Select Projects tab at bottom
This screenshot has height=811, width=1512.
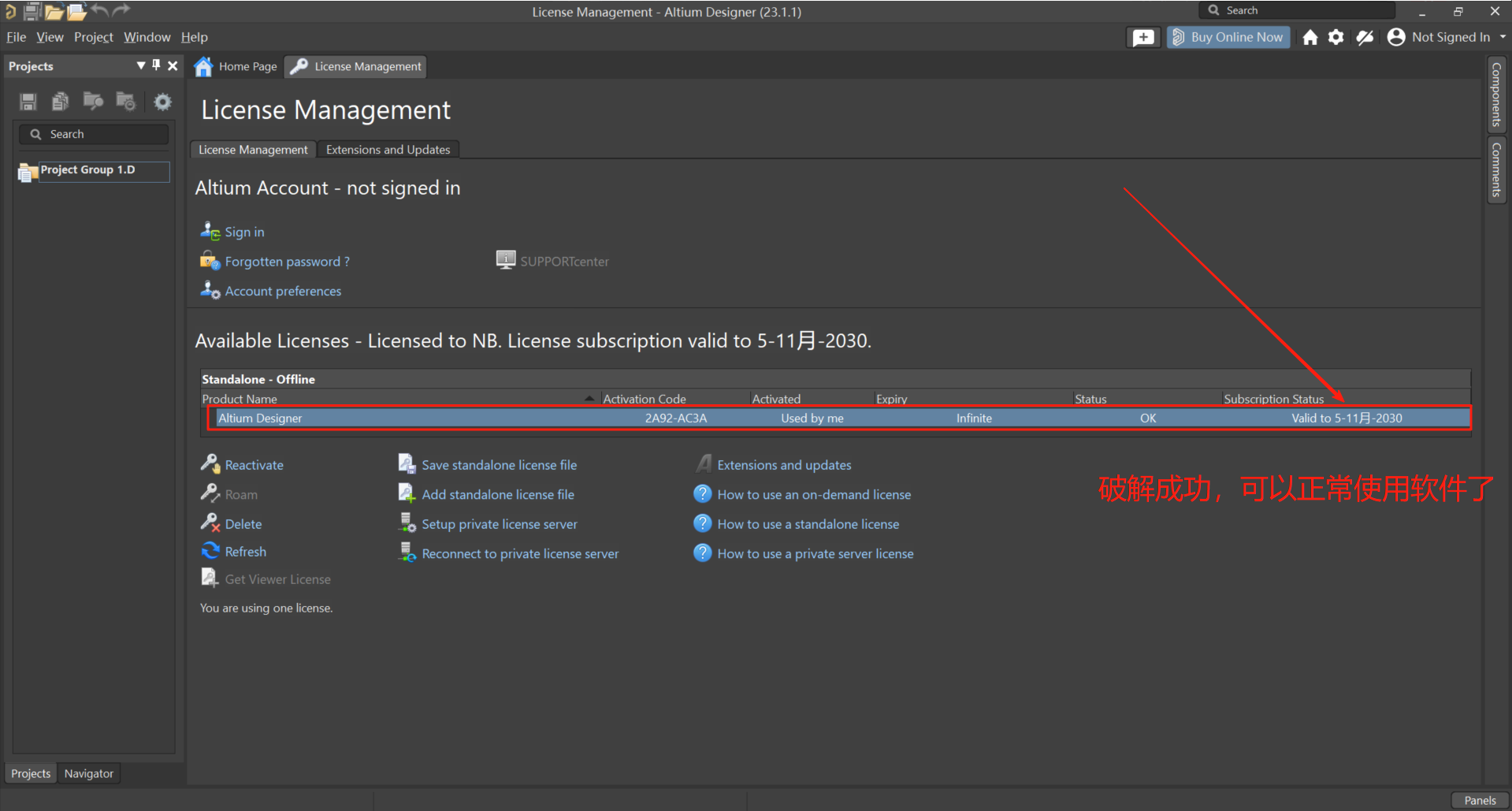31,774
